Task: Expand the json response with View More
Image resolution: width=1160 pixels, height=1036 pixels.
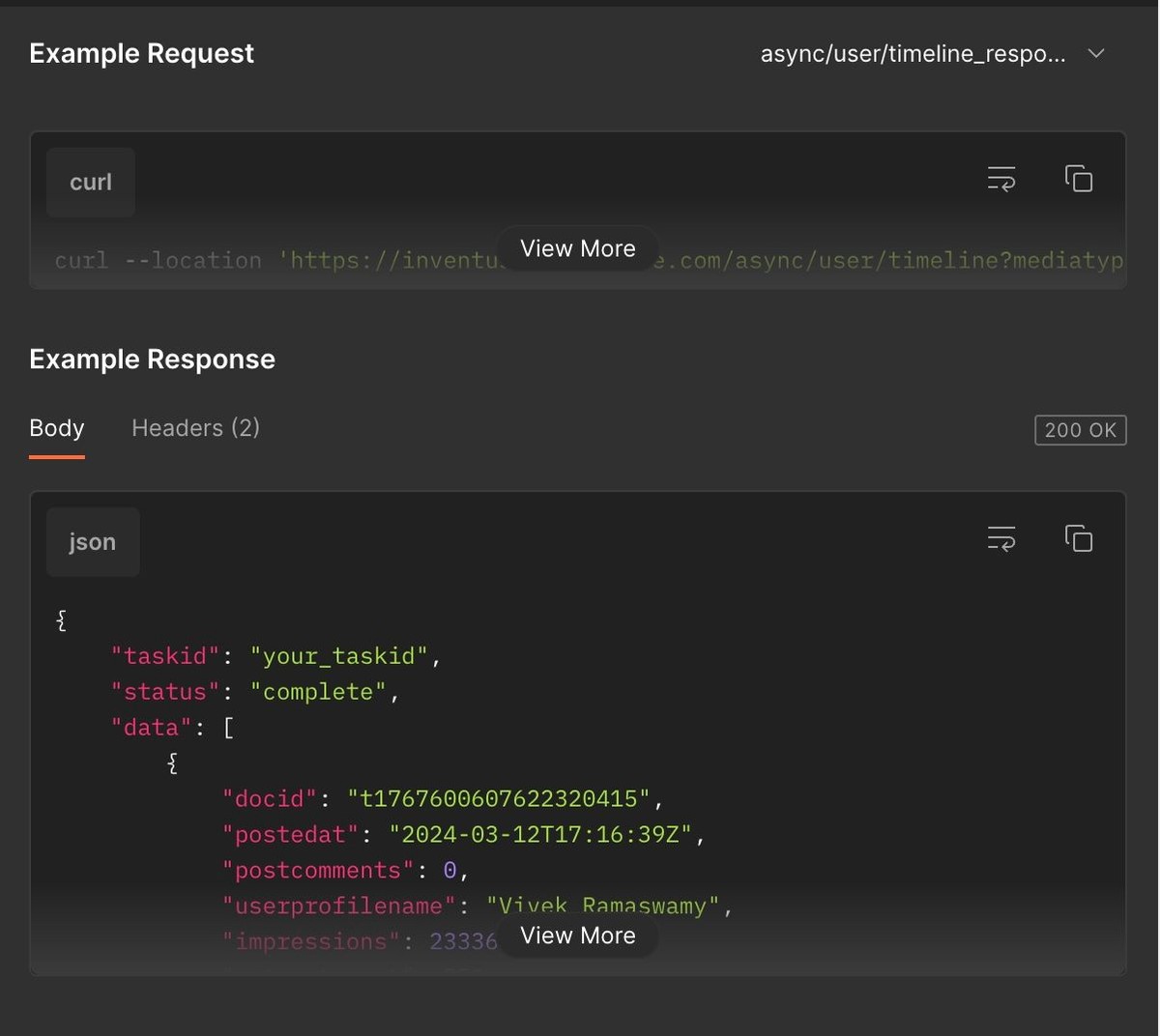Action: point(578,935)
